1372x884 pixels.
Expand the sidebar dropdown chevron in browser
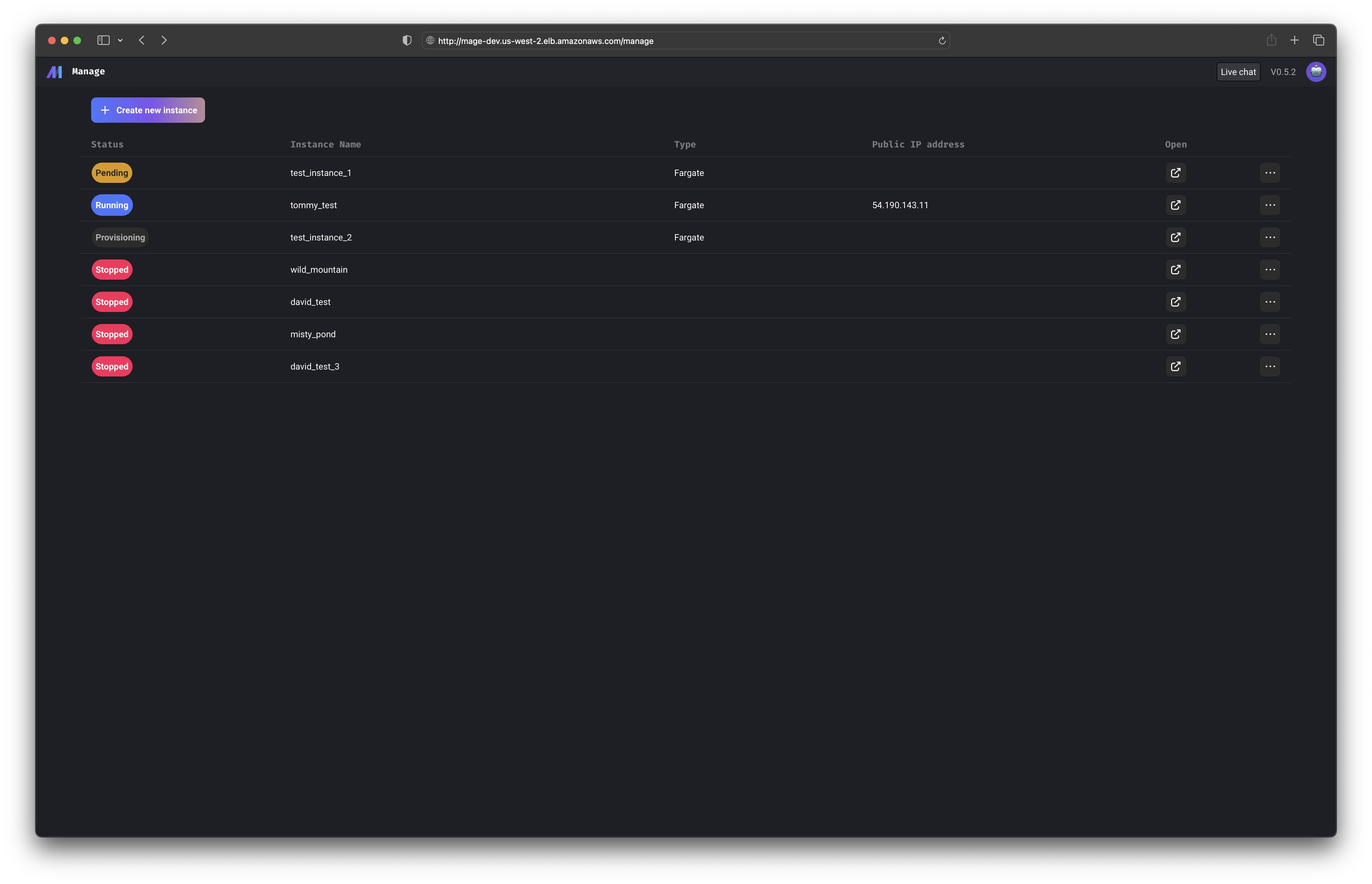click(120, 41)
